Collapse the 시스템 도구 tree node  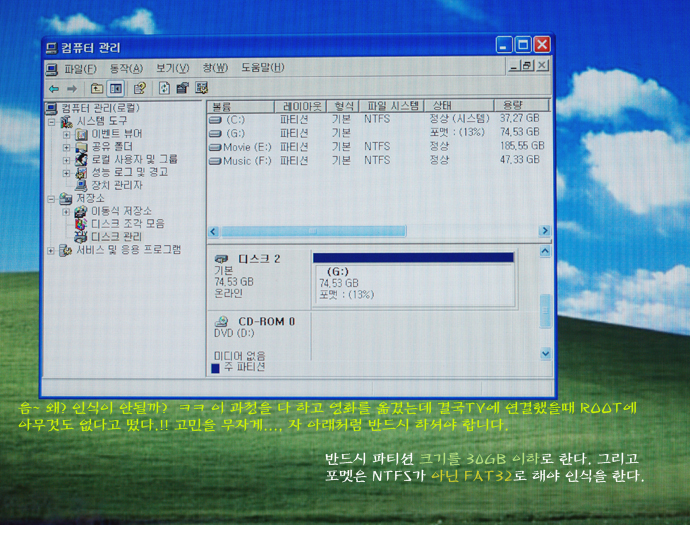(x=52, y=121)
